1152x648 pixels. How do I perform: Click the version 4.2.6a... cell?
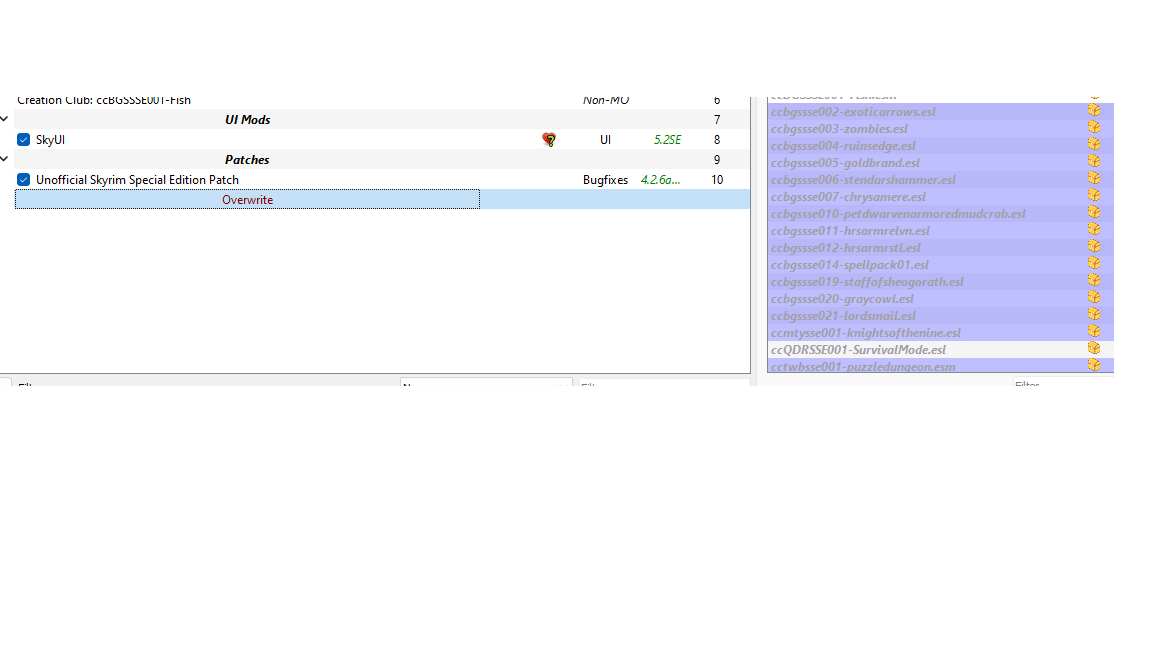(x=660, y=180)
